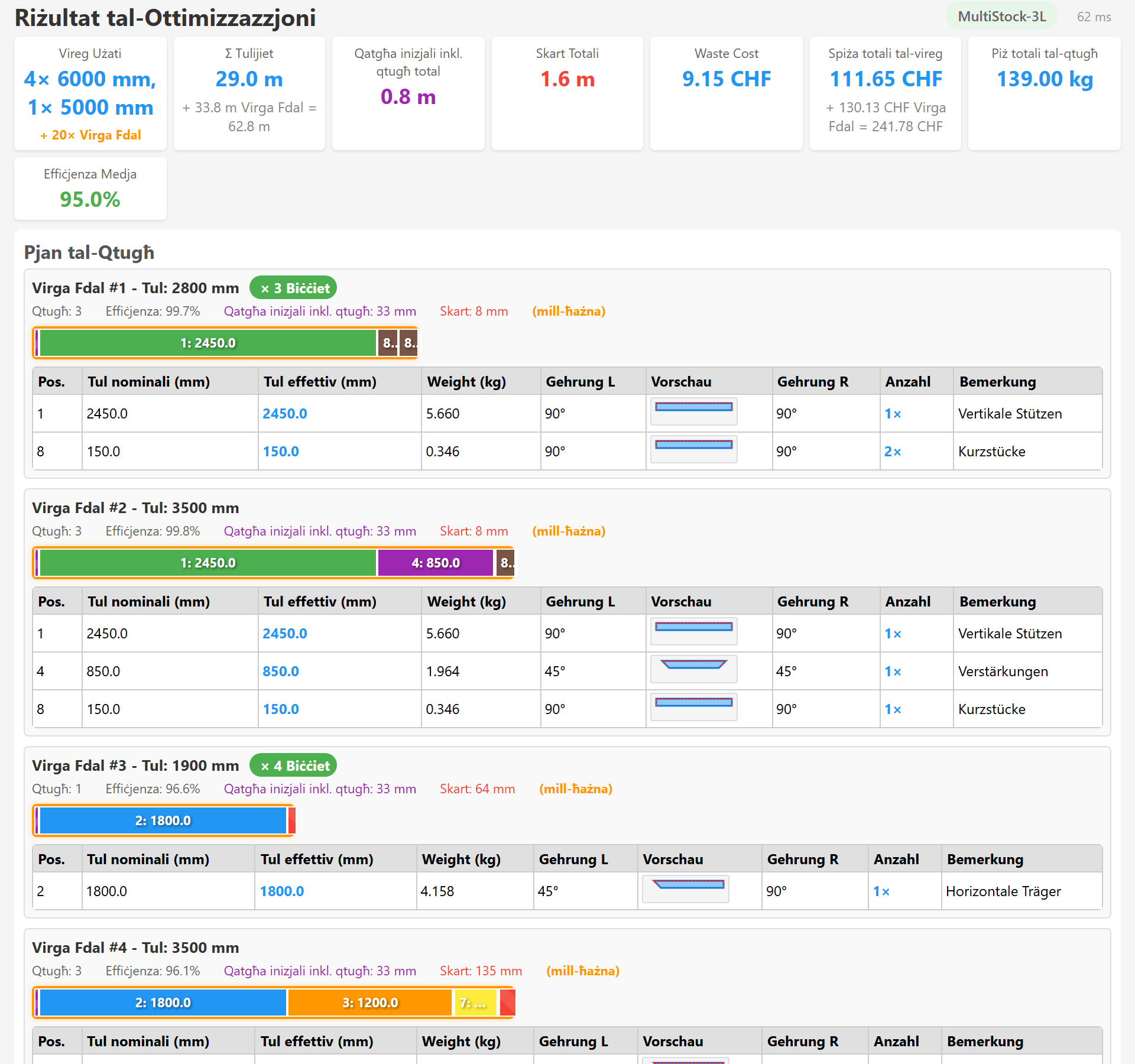Click the 1× quantity for Verstärkungen
This screenshot has width=1135, height=1064.
(893, 672)
